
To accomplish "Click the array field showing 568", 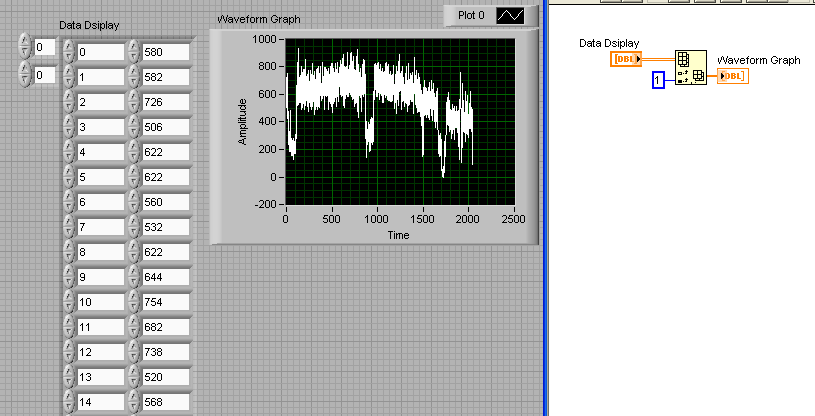I will pyautogui.click(x=166, y=401).
